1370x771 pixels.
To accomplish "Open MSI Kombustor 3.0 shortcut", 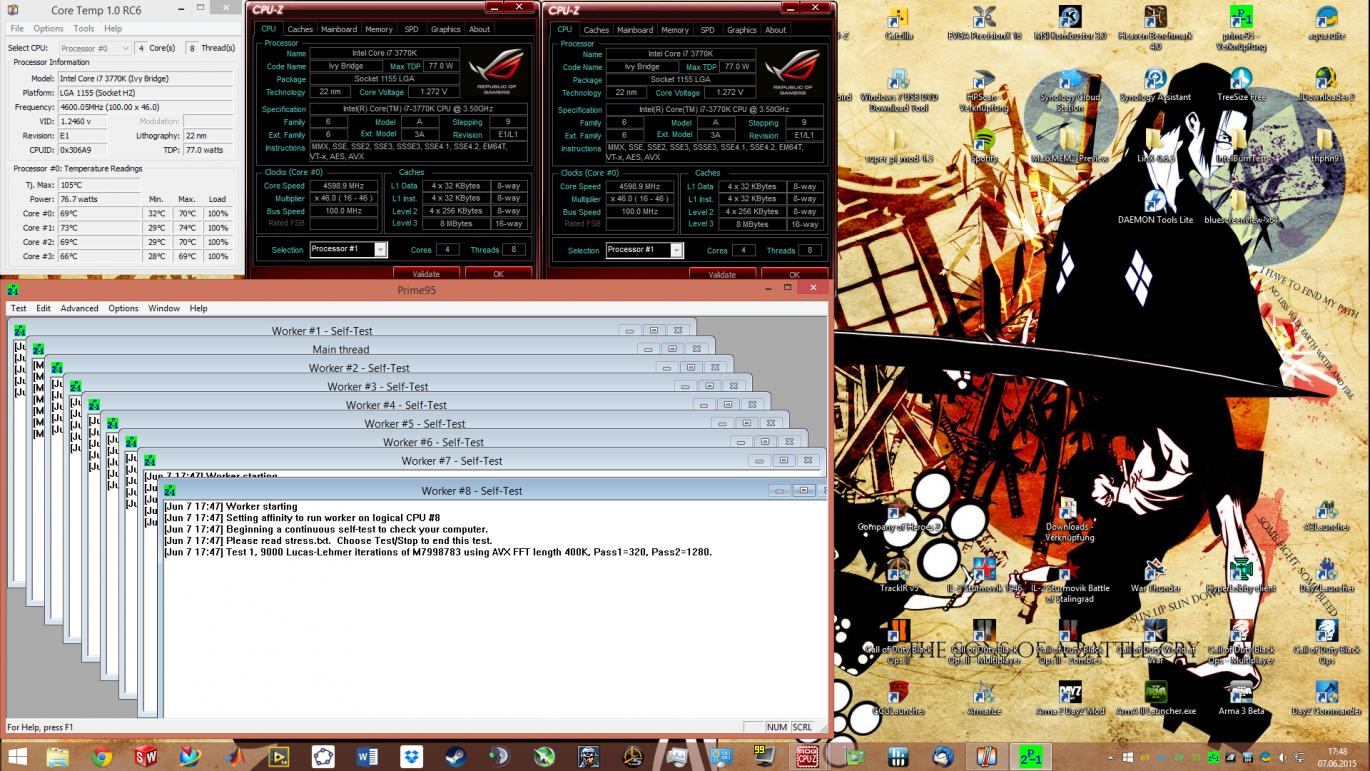I will coord(1069,23).
